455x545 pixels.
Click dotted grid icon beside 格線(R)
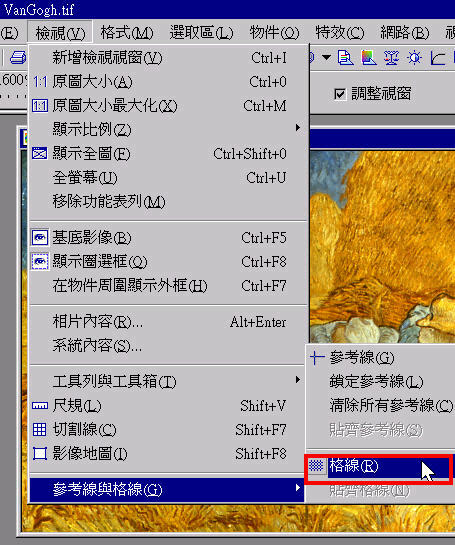click(316, 466)
